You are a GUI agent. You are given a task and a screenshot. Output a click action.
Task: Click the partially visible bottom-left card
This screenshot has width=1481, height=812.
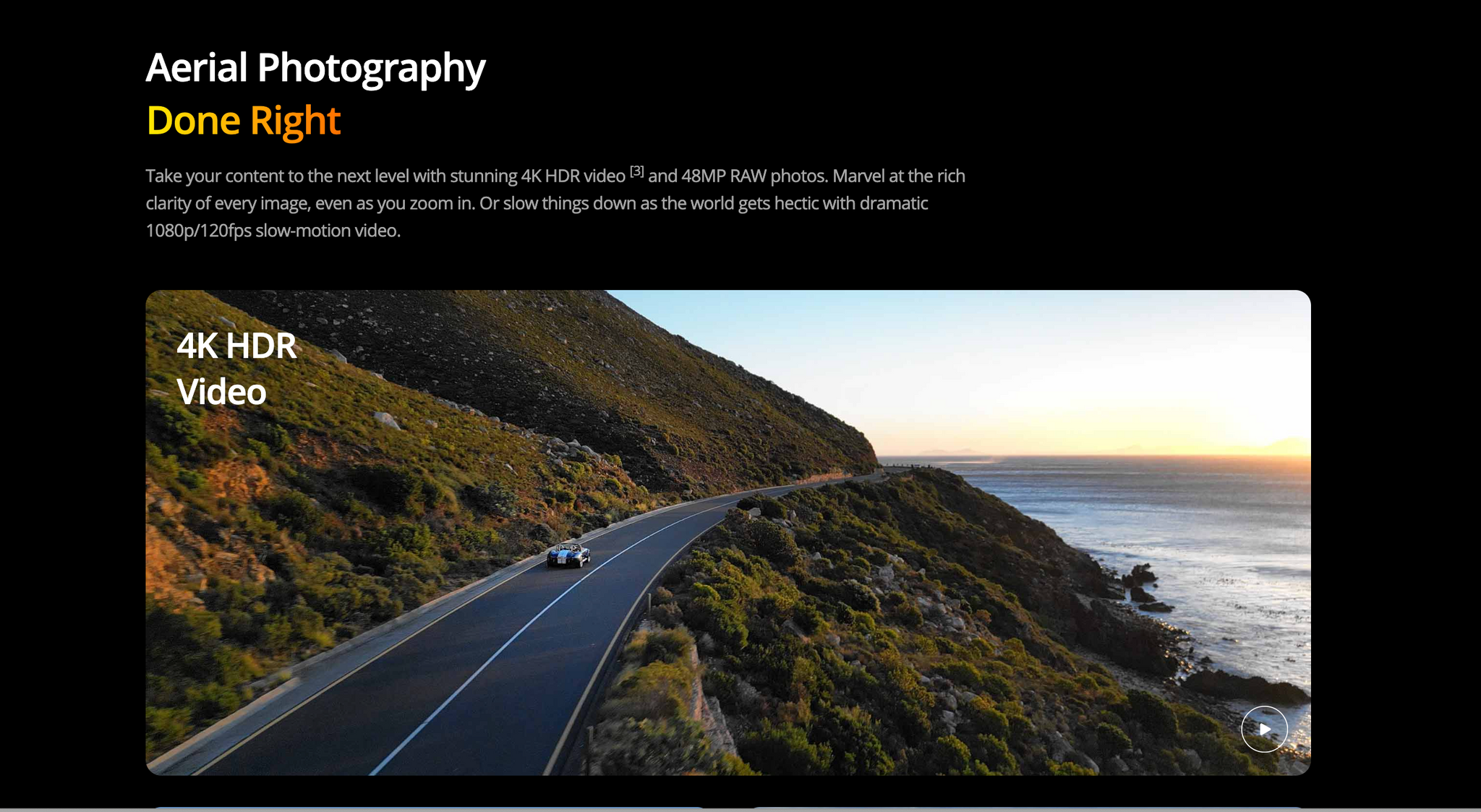pyautogui.click(x=427, y=808)
